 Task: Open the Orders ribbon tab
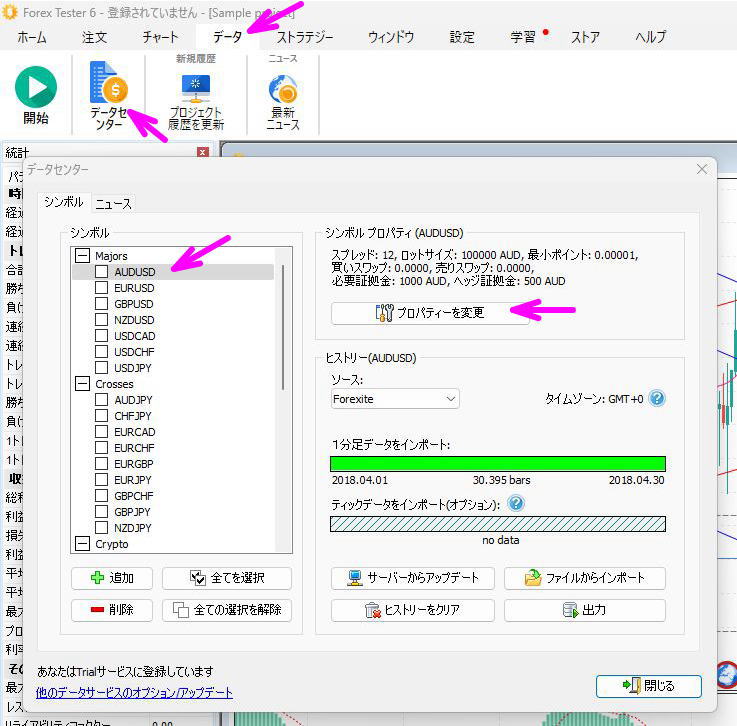pyautogui.click(x=94, y=37)
